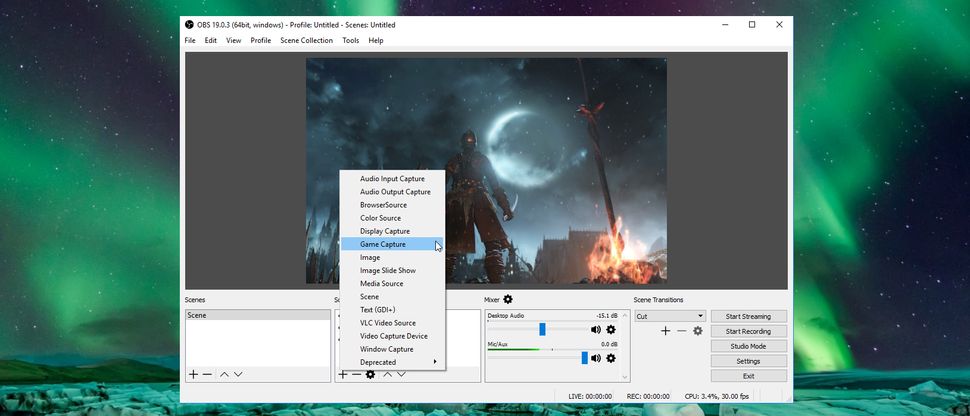The height and width of the screenshot is (416, 970).
Task: Click Start Streaming button
Action: (x=749, y=316)
